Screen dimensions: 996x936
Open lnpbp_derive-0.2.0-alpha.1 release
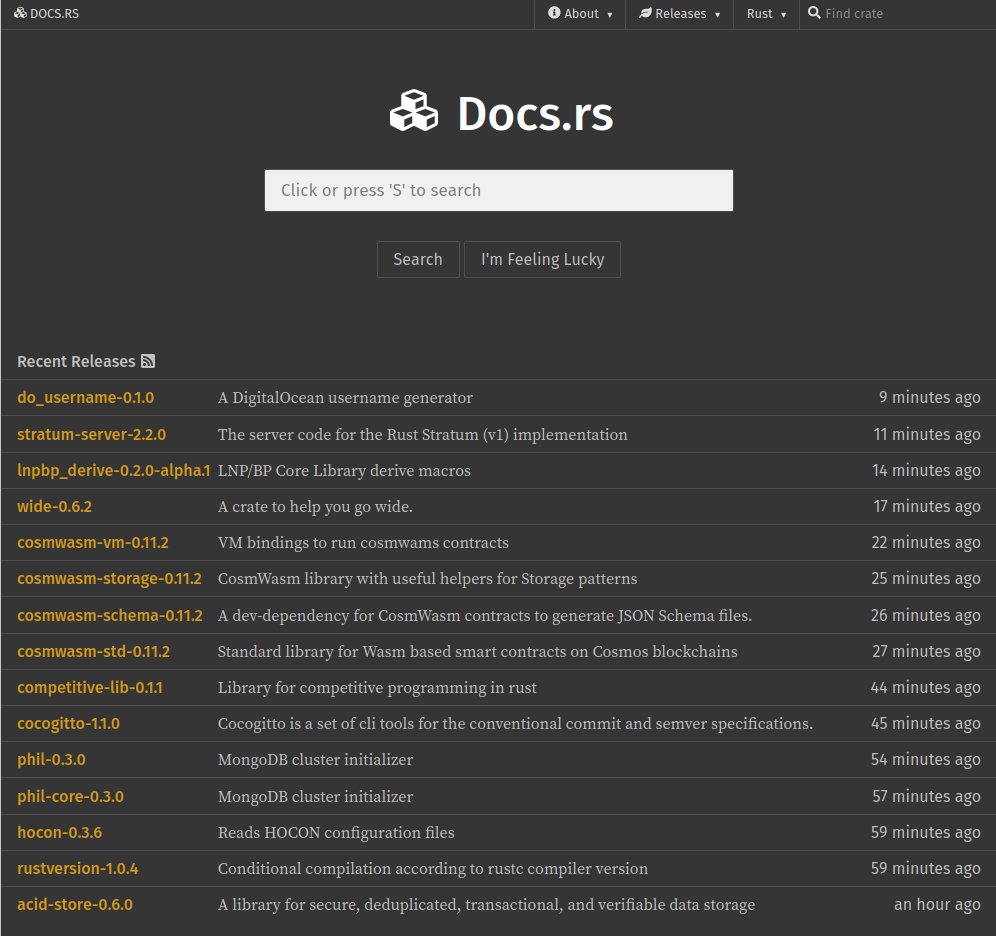point(114,471)
